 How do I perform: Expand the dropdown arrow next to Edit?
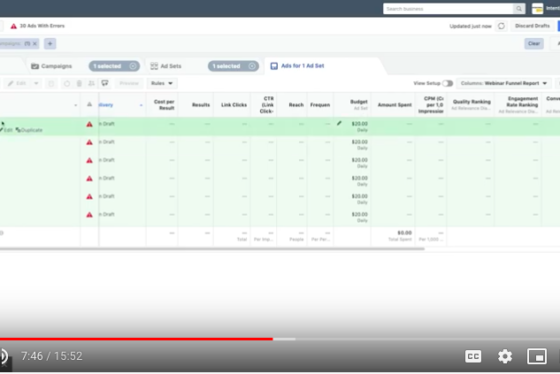[36, 83]
